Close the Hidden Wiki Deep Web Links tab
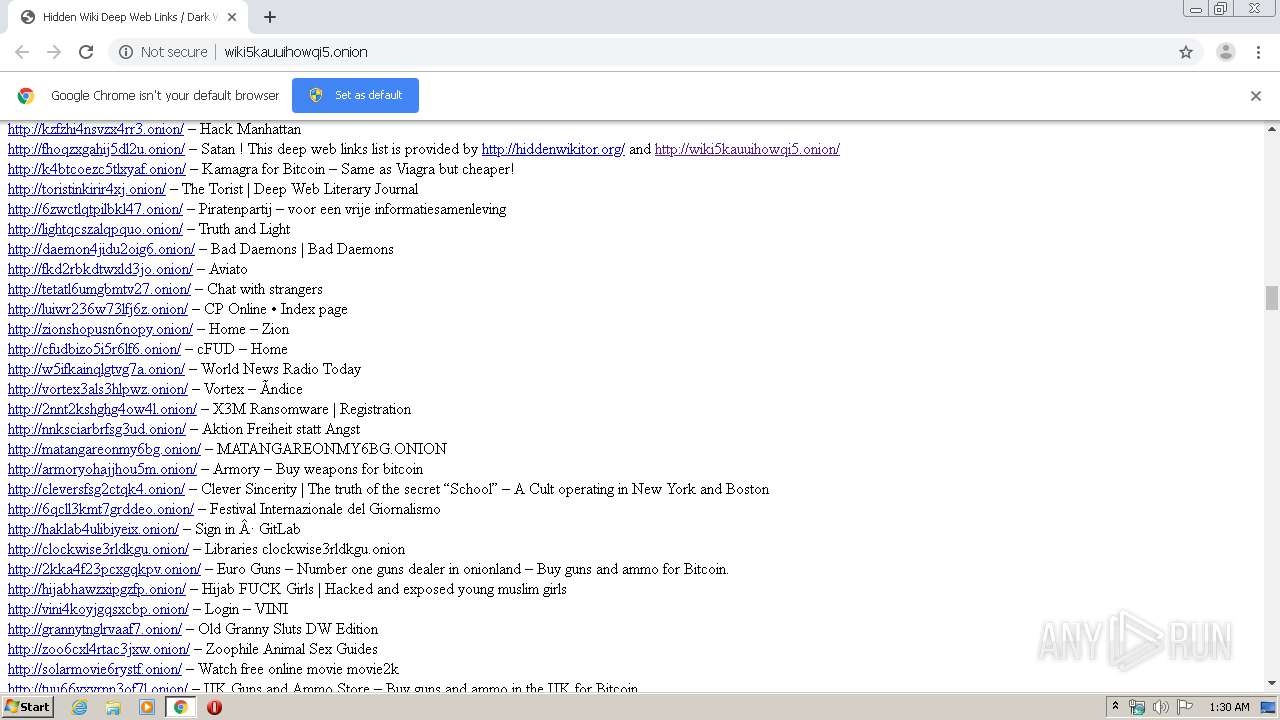1280x720 pixels. pyautogui.click(x=232, y=17)
